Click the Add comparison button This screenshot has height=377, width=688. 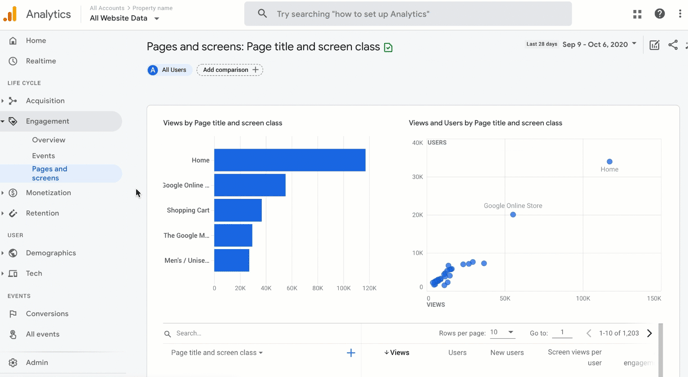[229, 70]
